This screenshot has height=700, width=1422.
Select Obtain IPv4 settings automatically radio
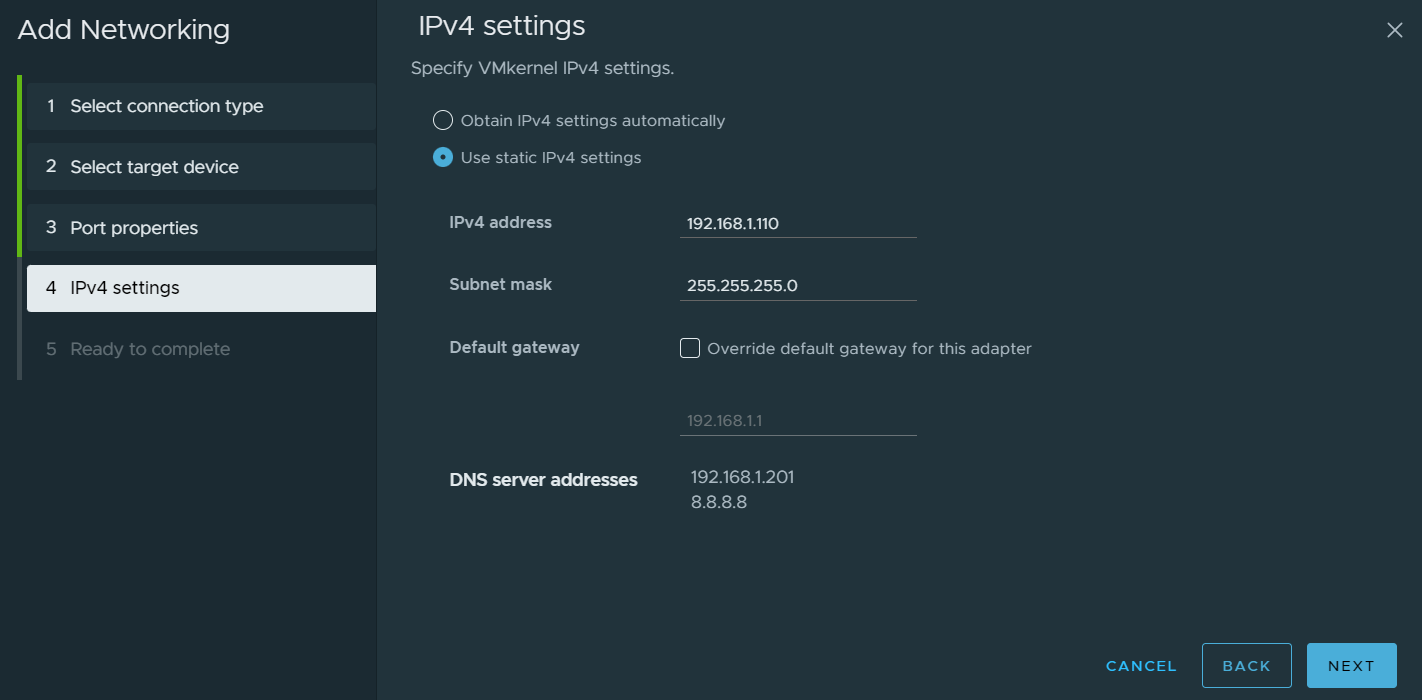click(443, 121)
